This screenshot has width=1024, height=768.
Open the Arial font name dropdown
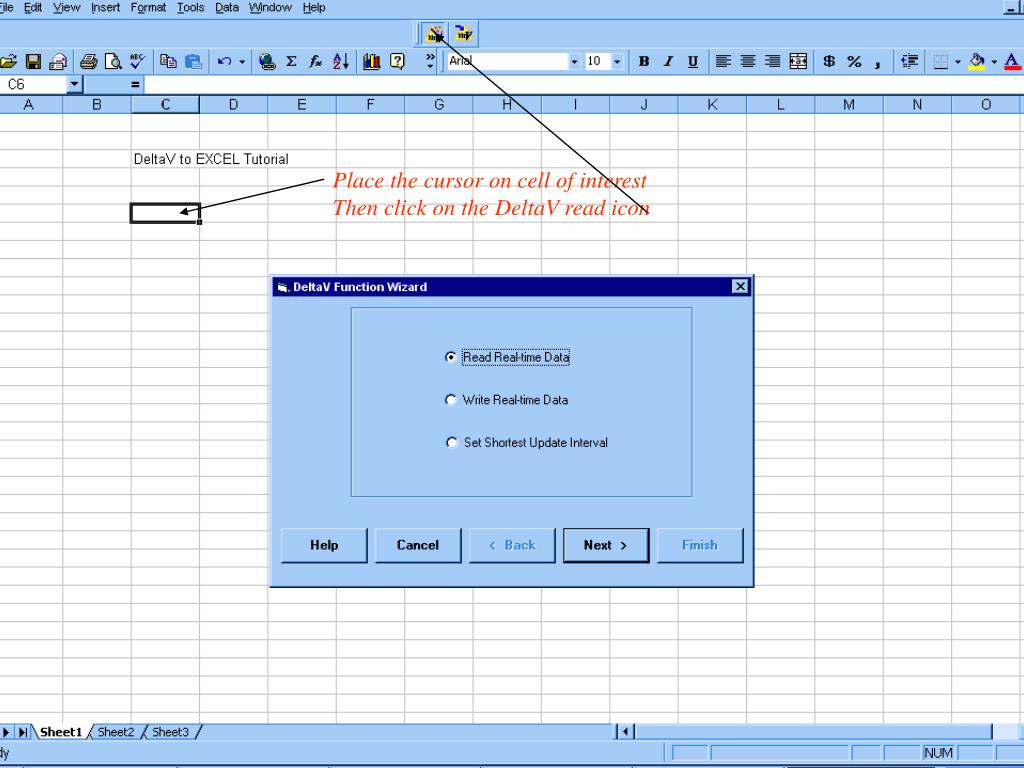574,61
